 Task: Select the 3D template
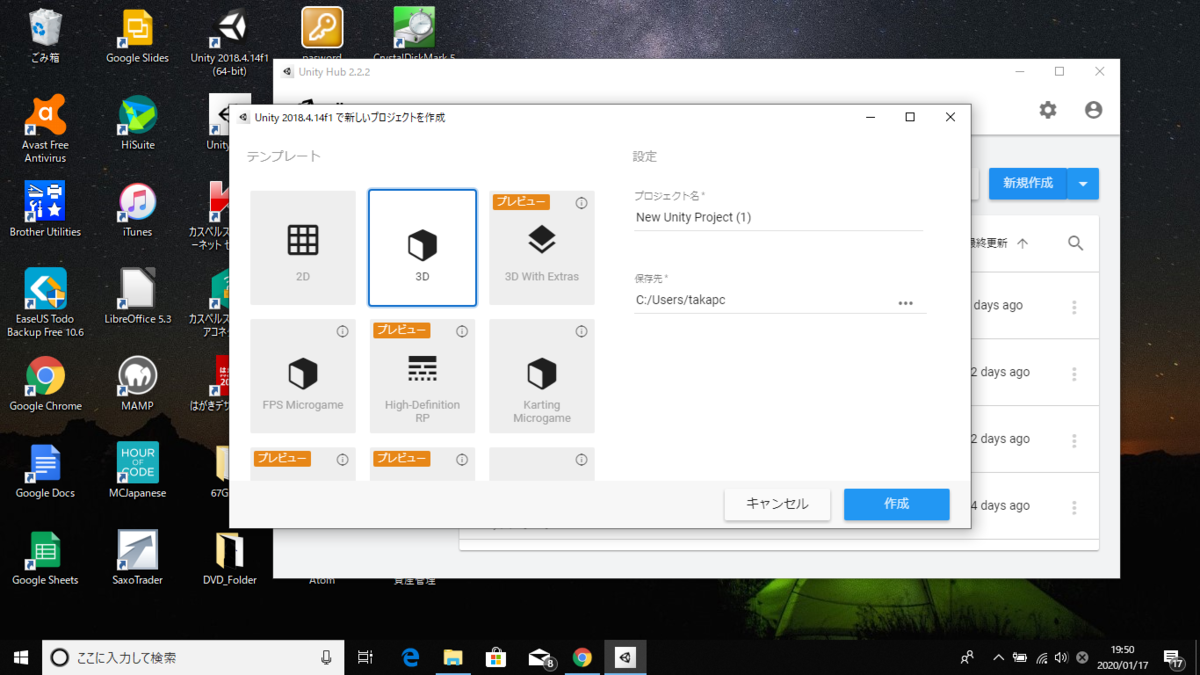[423, 248]
